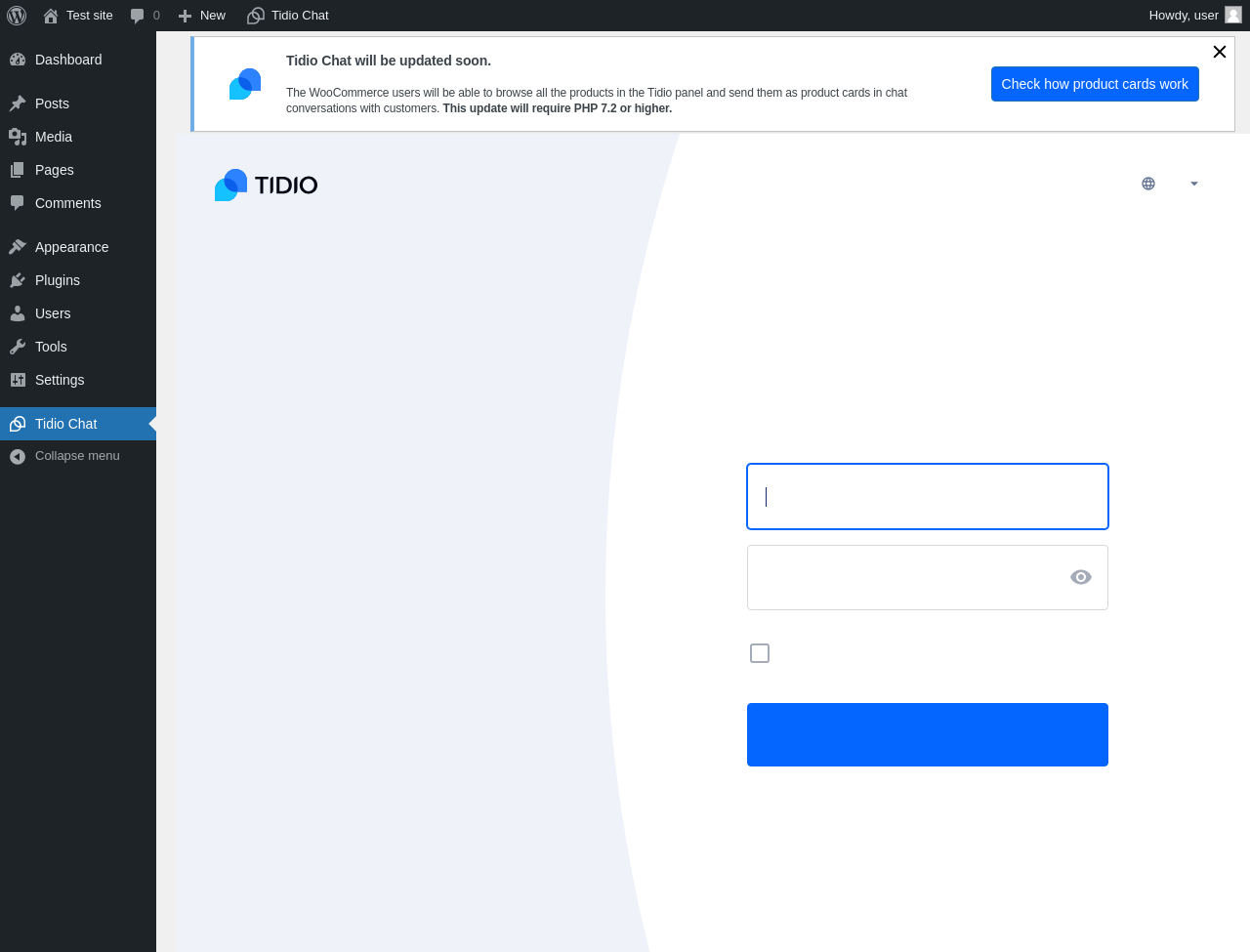Focus the first login input field
This screenshot has width=1250, height=952.
click(928, 497)
